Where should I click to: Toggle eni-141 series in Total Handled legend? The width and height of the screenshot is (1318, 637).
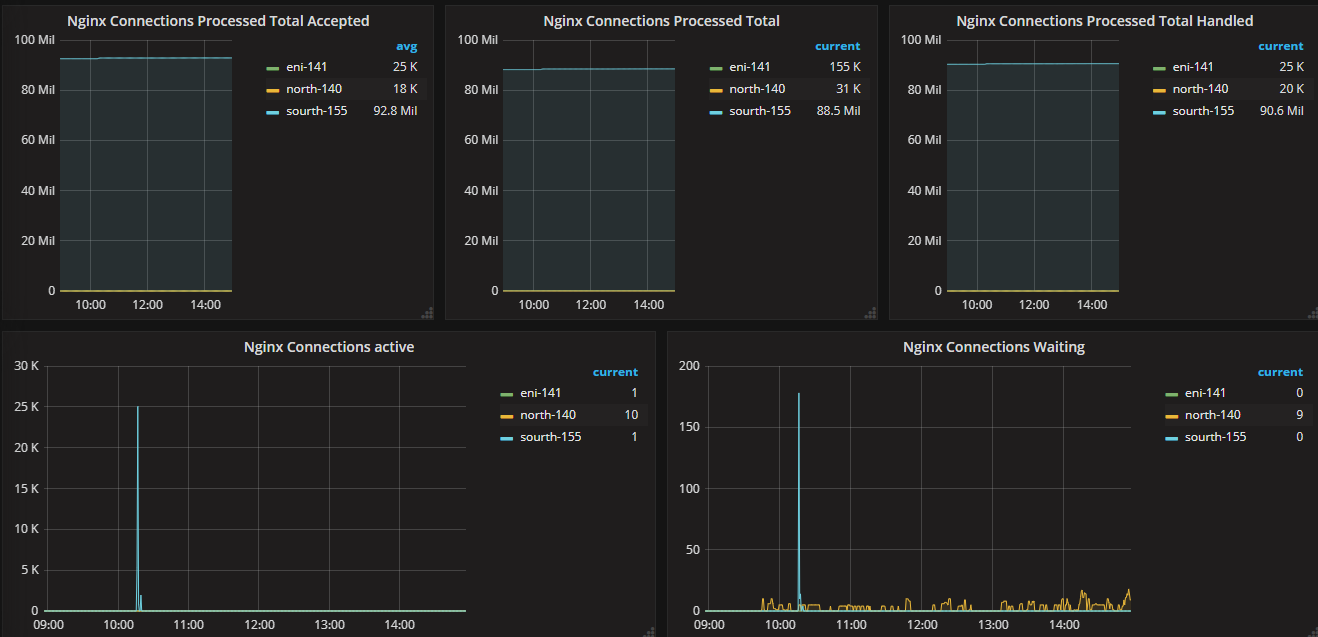pyautogui.click(x=1193, y=67)
